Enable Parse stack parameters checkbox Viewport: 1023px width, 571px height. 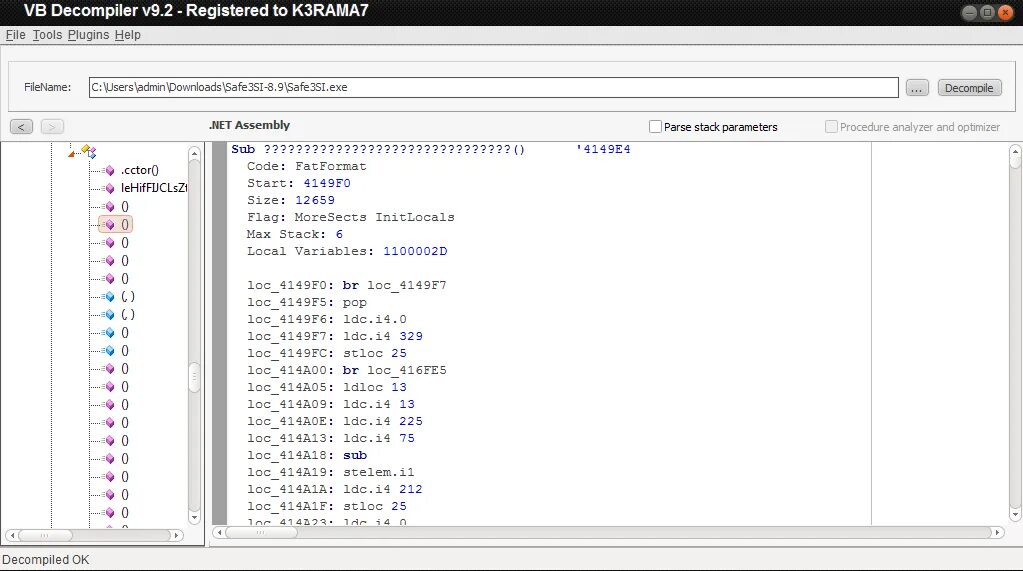[x=656, y=127]
